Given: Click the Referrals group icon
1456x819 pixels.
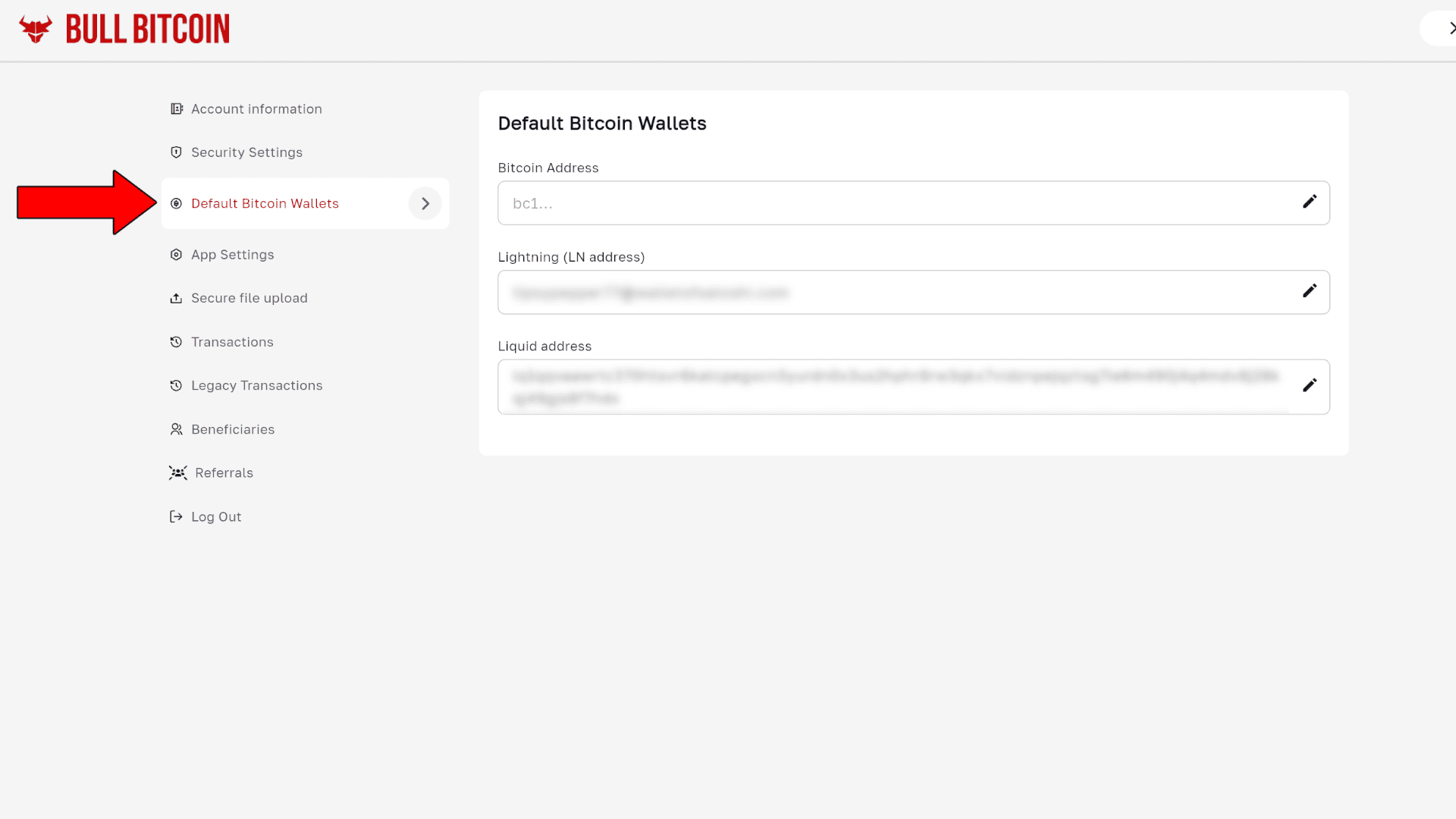Looking at the screenshot, I should (178, 473).
